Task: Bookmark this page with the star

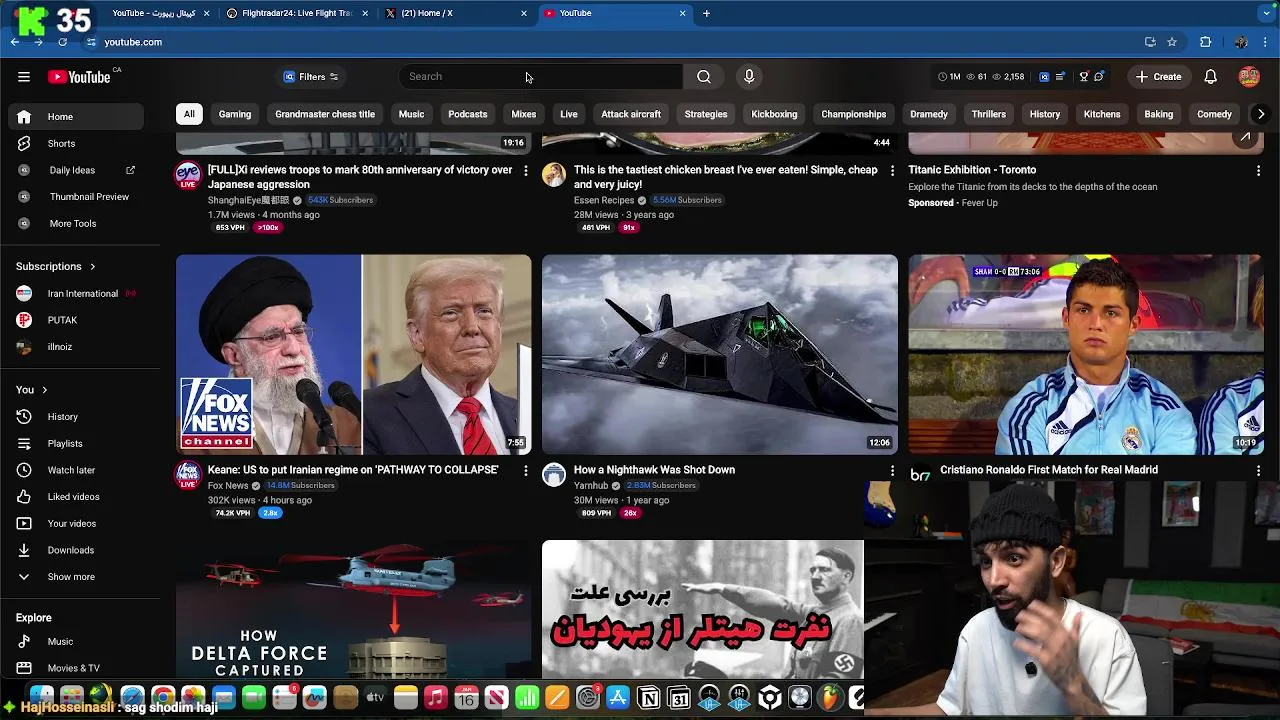Action: click(1172, 42)
